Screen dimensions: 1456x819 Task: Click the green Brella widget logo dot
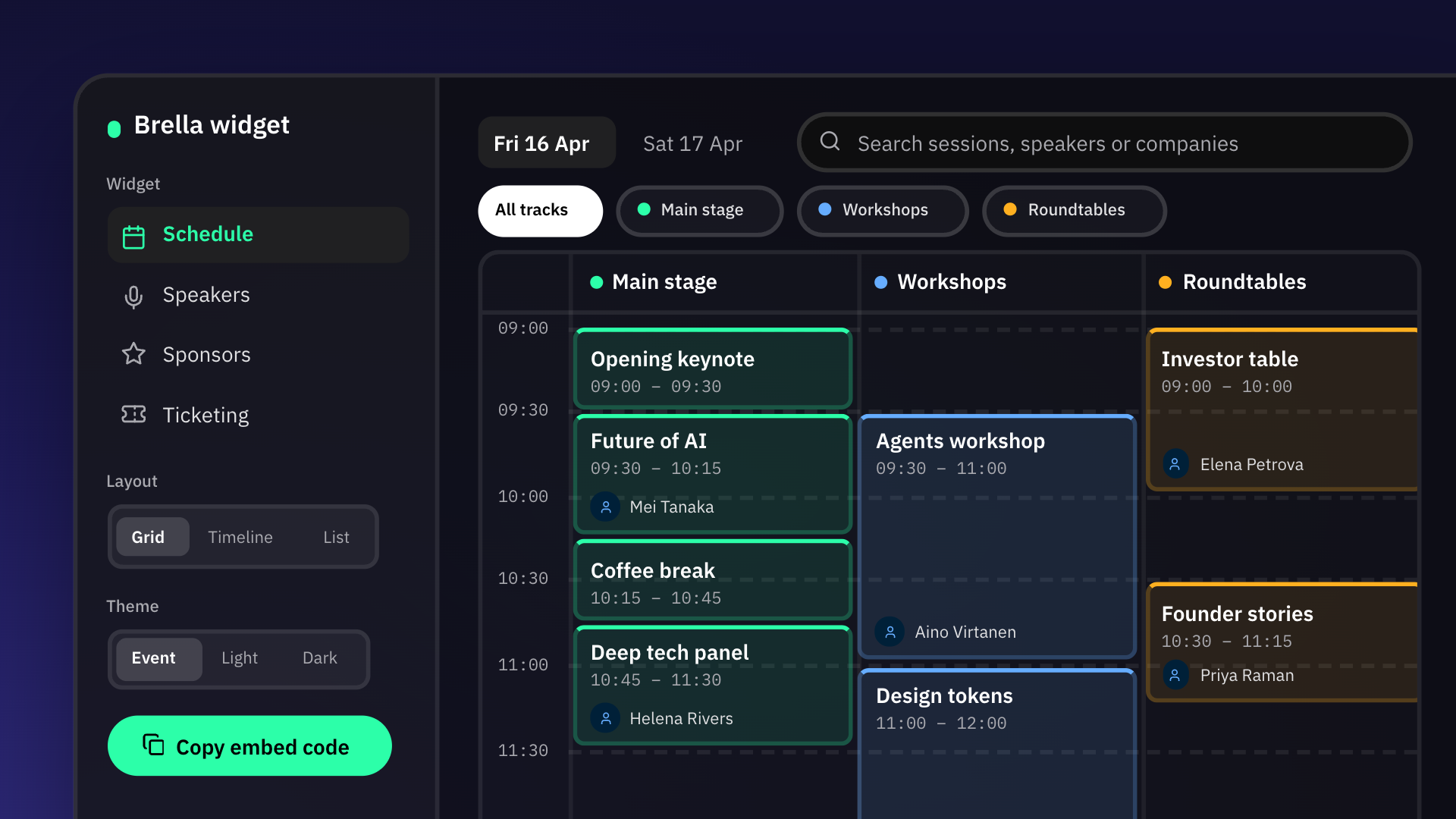click(x=115, y=129)
